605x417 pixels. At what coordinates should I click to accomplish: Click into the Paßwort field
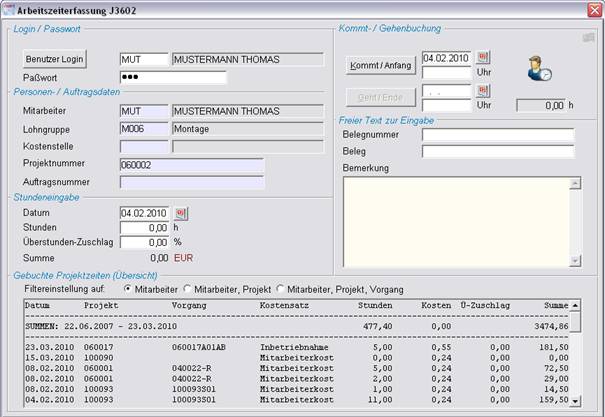coord(172,77)
